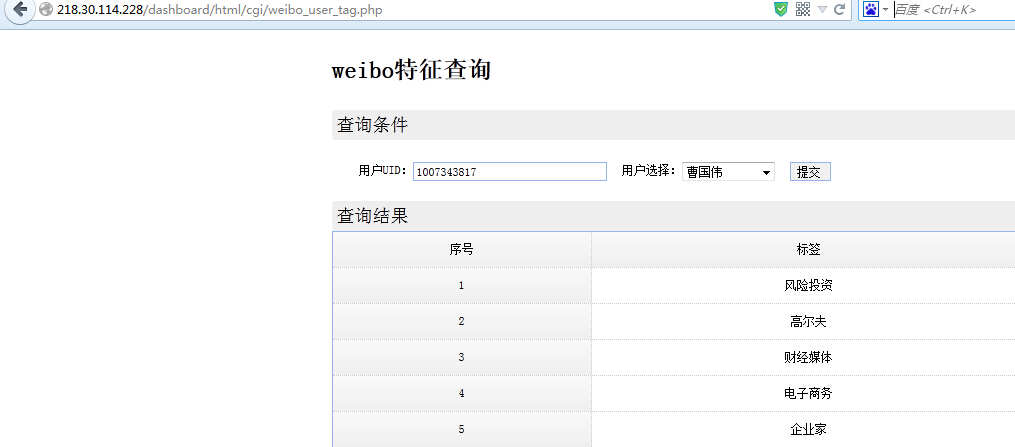This screenshot has width=1015, height=447.
Task: Reload the page with refresh icon
Action: click(840, 10)
